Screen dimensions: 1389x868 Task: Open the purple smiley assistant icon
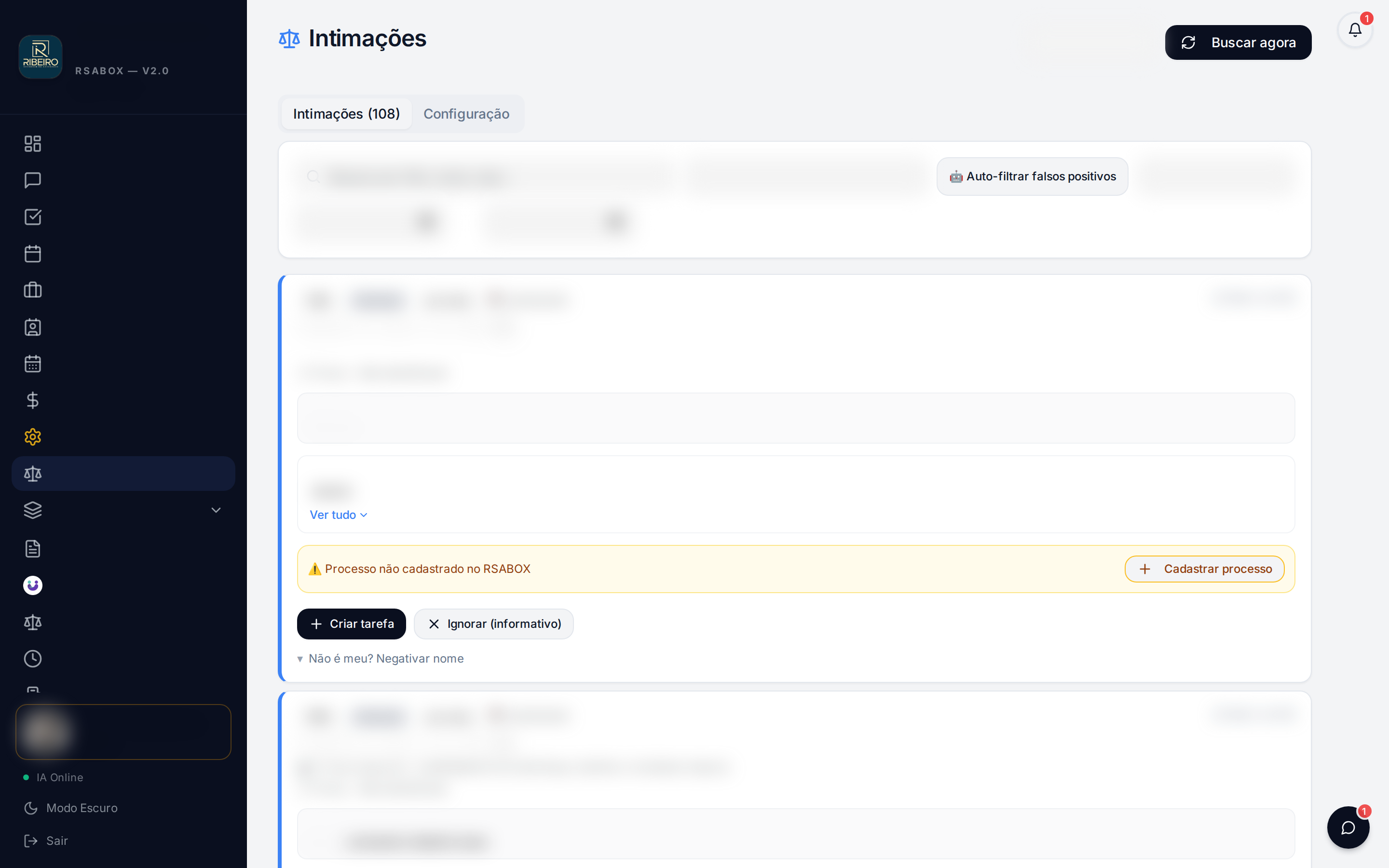point(33,585)
